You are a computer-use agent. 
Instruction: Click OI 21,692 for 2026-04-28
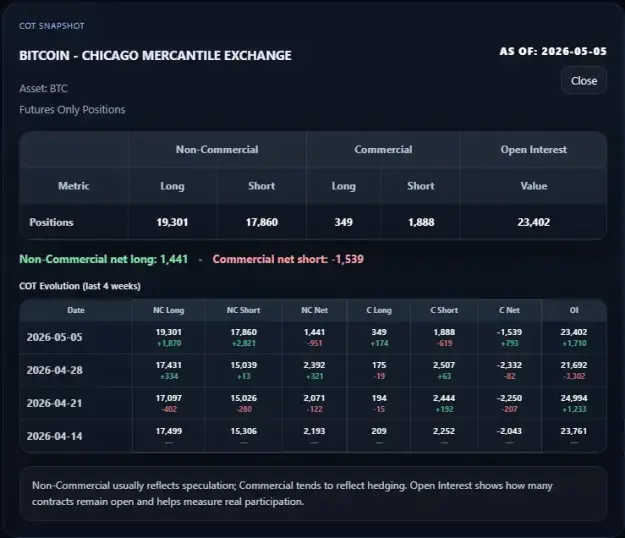574,365
